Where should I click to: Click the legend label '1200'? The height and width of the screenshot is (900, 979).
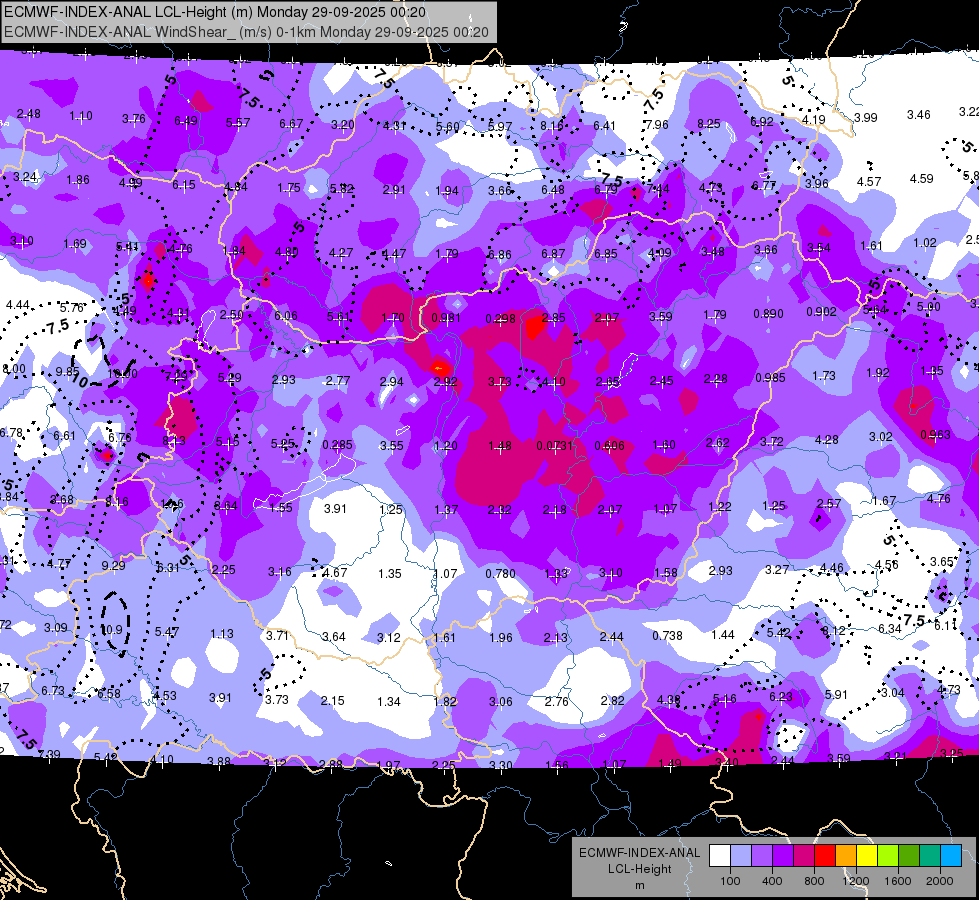(855, 881)
